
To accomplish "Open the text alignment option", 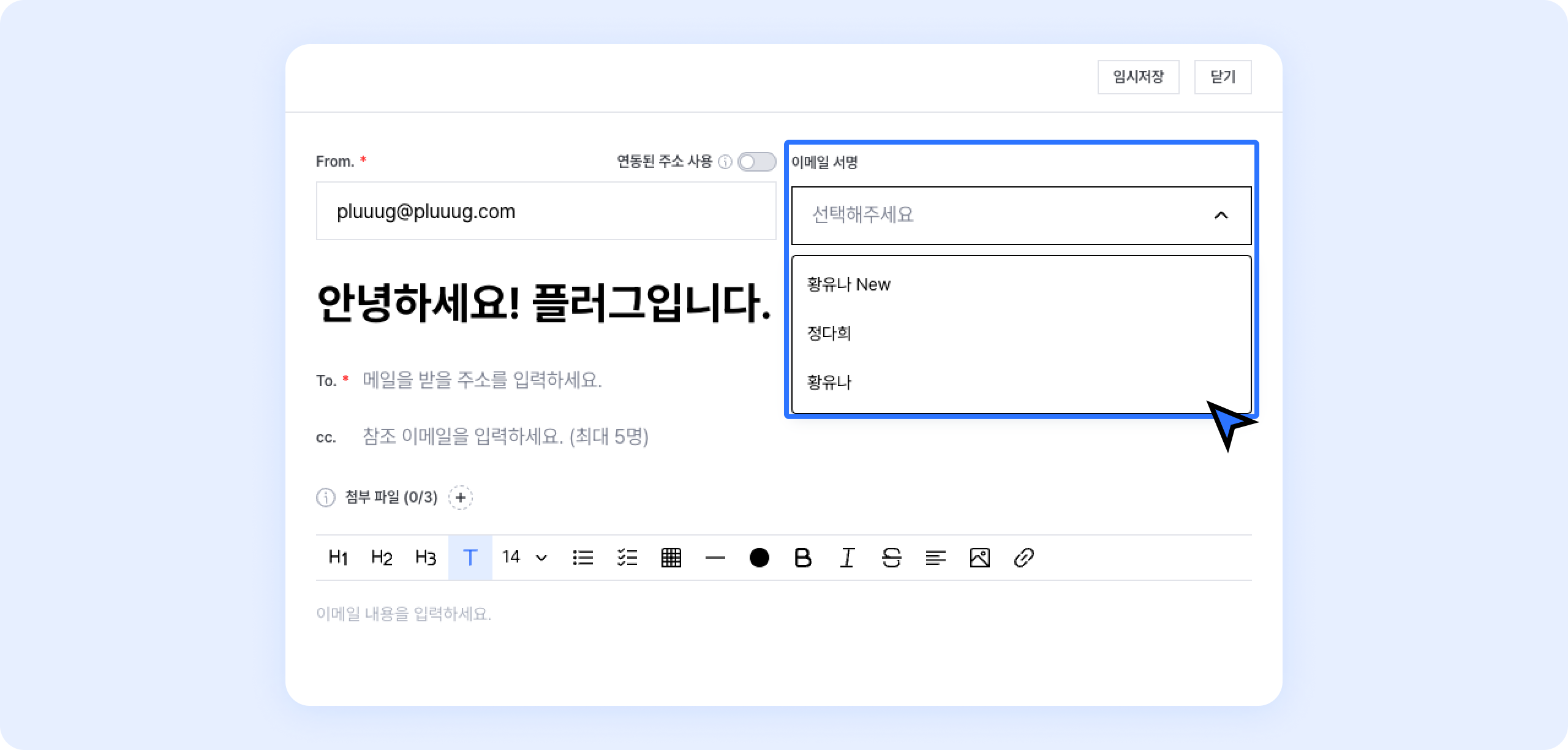I will click(935, 558).
